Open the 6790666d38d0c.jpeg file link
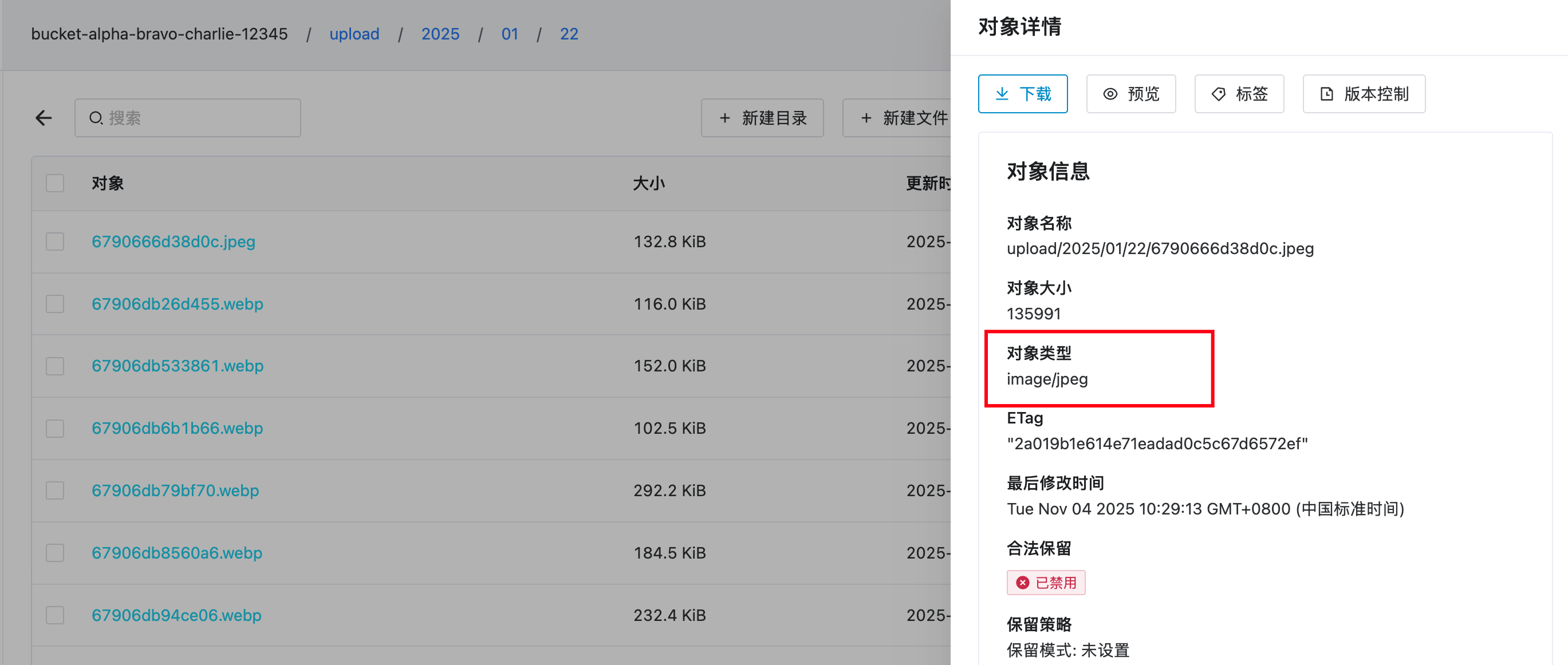Screen dimensions: 1568x665 (x=173, y=241)
